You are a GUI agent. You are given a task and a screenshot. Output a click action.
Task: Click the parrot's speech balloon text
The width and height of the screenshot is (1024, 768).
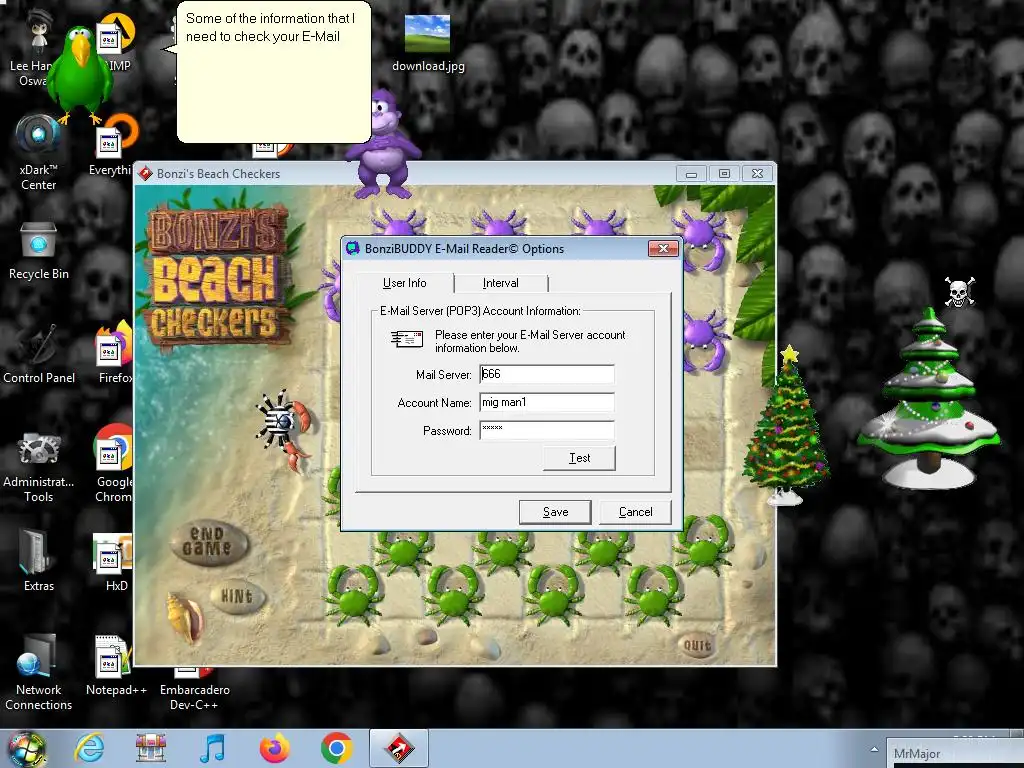coord(270,27)
